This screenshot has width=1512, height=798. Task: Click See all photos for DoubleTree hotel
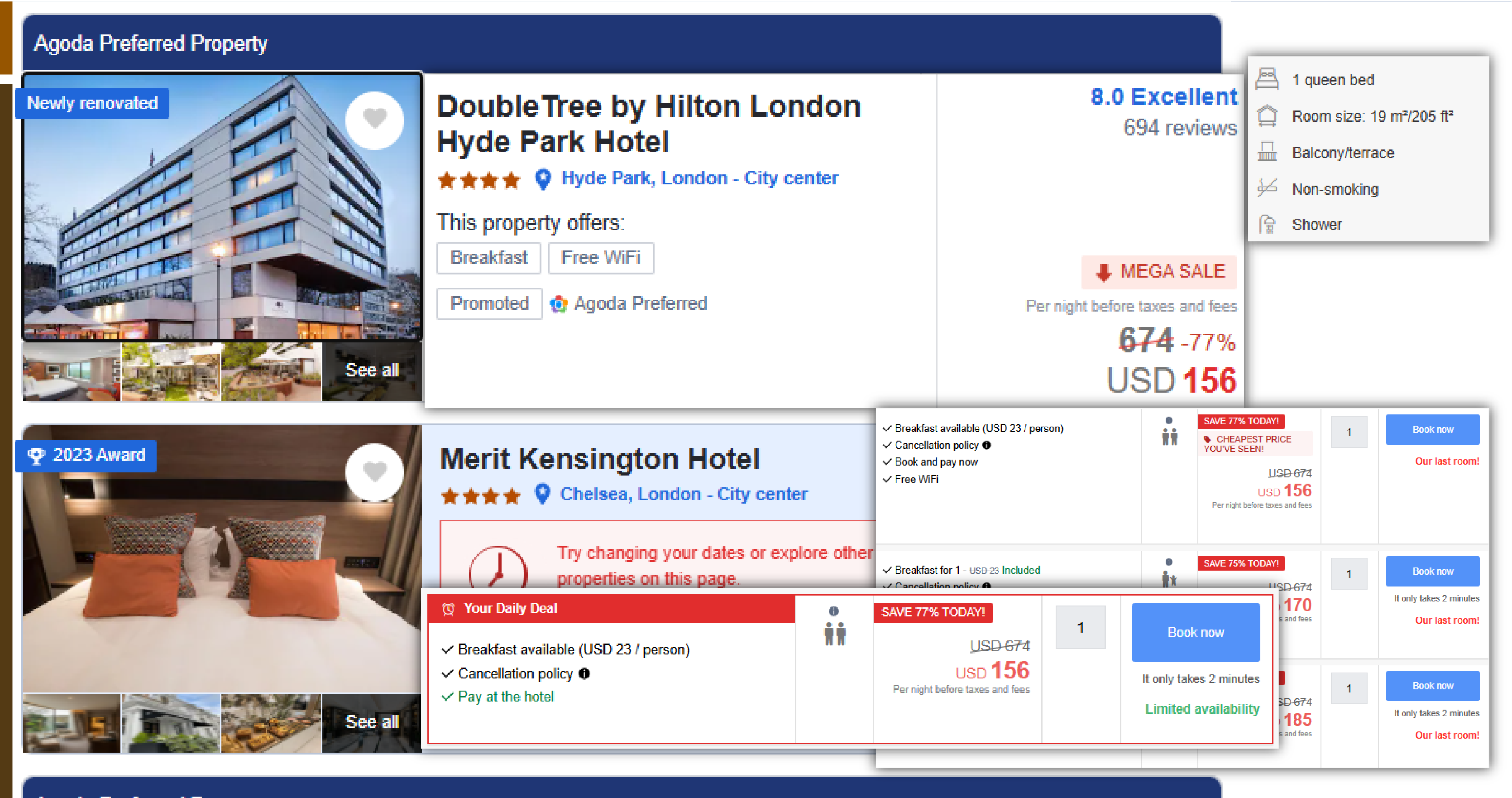tap(372, 370)
